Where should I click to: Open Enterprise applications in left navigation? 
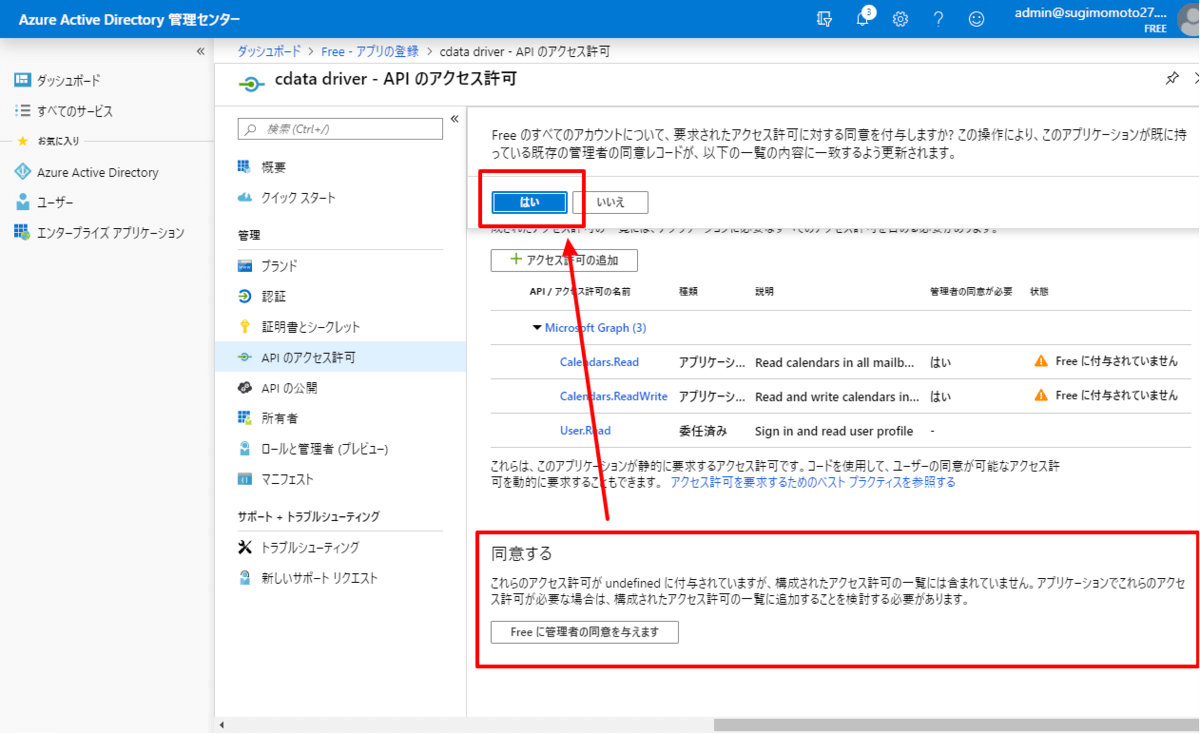click(x=111, y=233)
